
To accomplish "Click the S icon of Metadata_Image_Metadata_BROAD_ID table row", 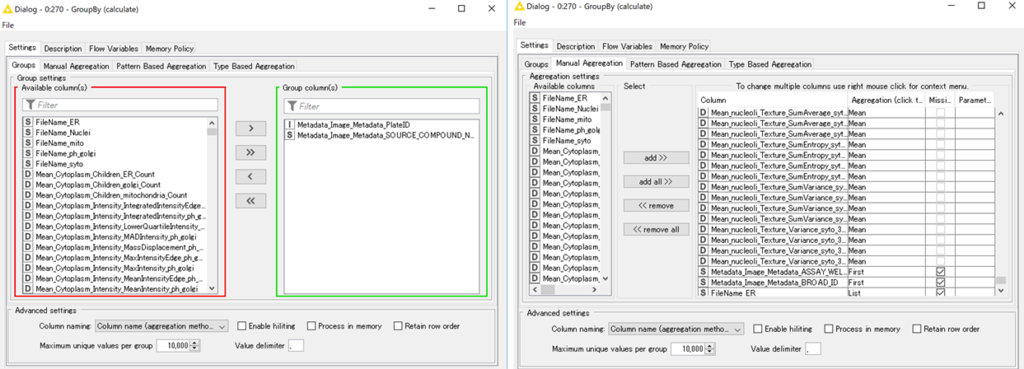I will [703, 282].
